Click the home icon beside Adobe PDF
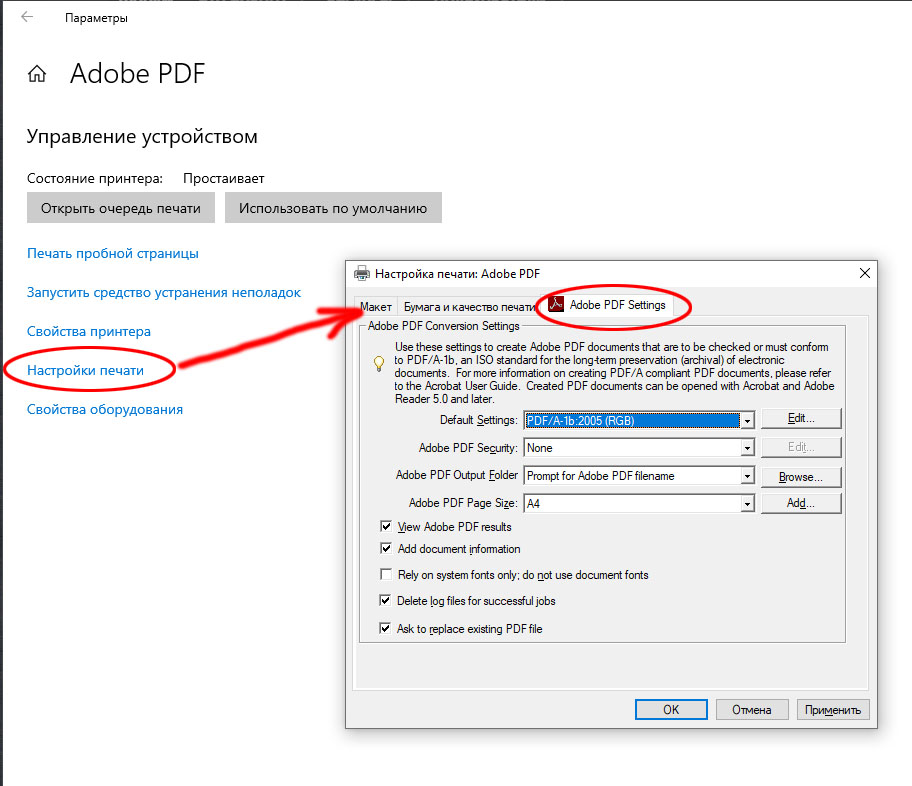 coord(37,74)
